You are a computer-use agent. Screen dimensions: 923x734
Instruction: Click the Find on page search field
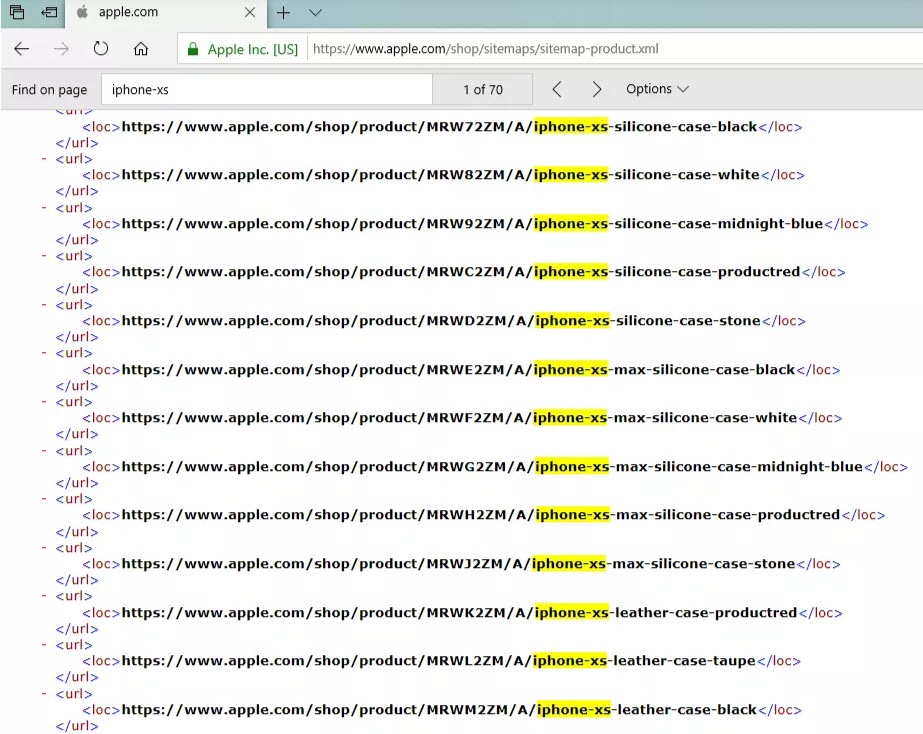click(x=265, y=89)
